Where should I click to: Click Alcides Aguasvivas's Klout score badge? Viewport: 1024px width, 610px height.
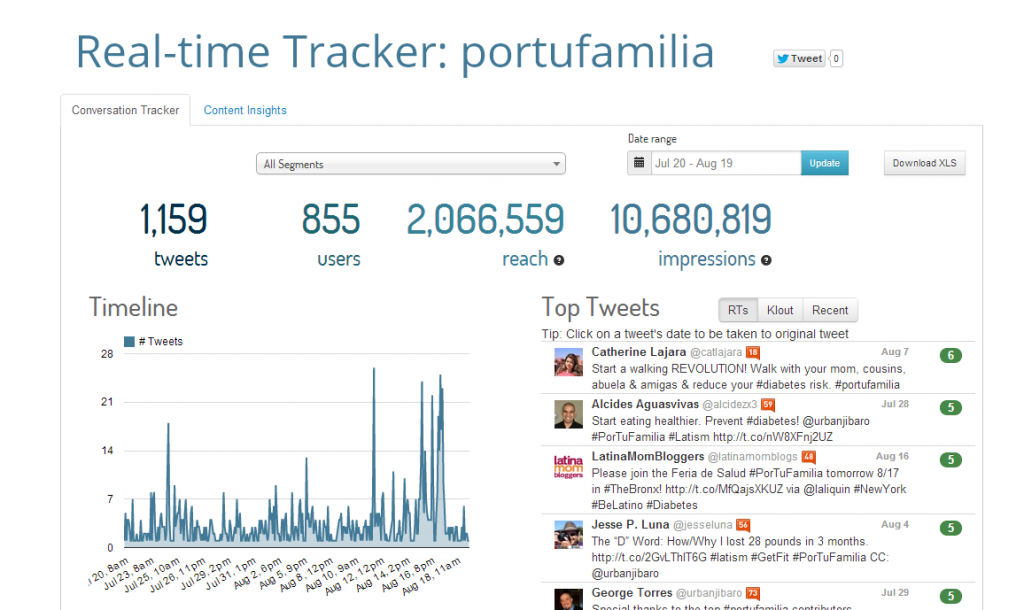(768, 404)
